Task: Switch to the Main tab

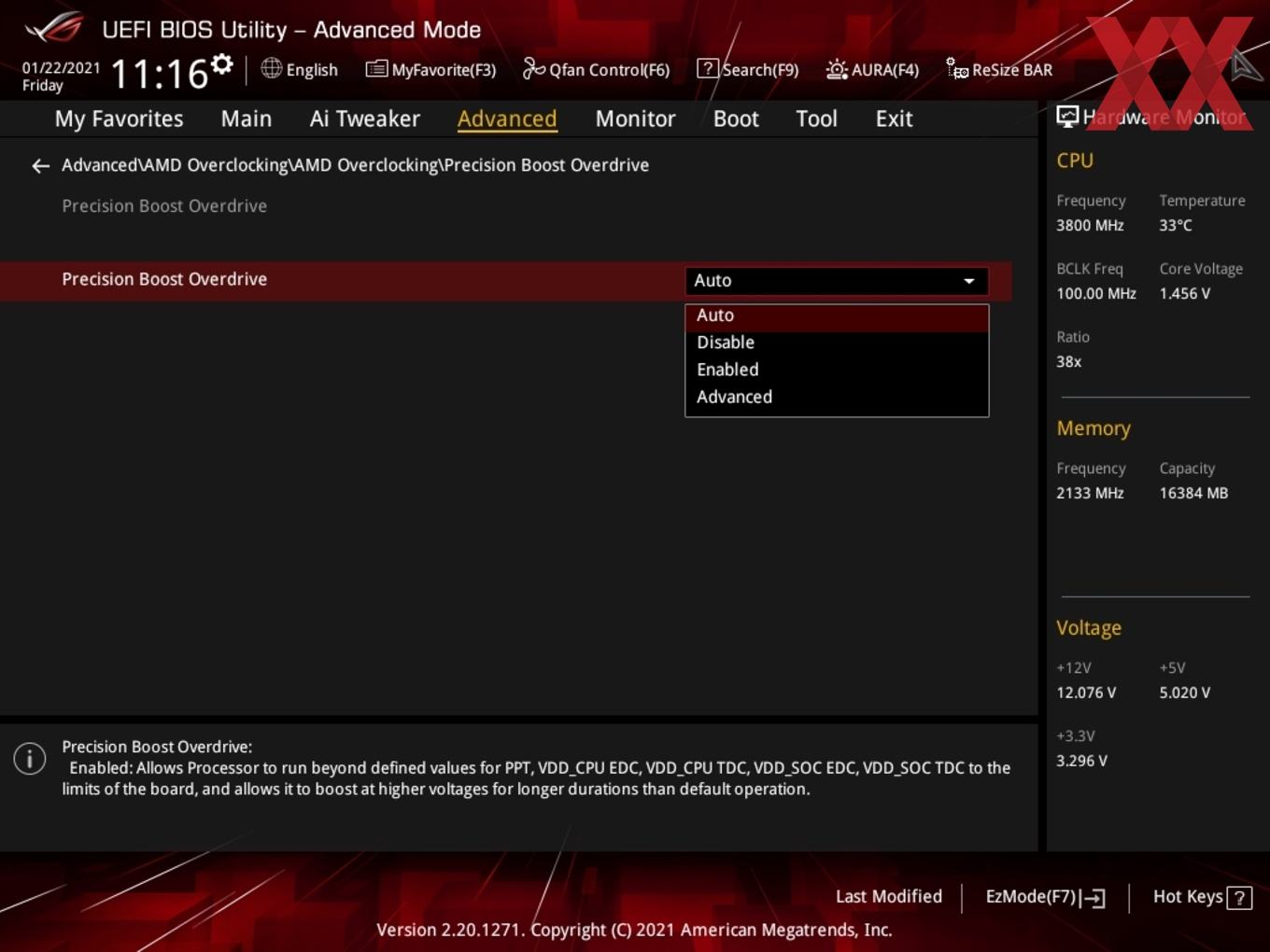Action: (247, 119)
